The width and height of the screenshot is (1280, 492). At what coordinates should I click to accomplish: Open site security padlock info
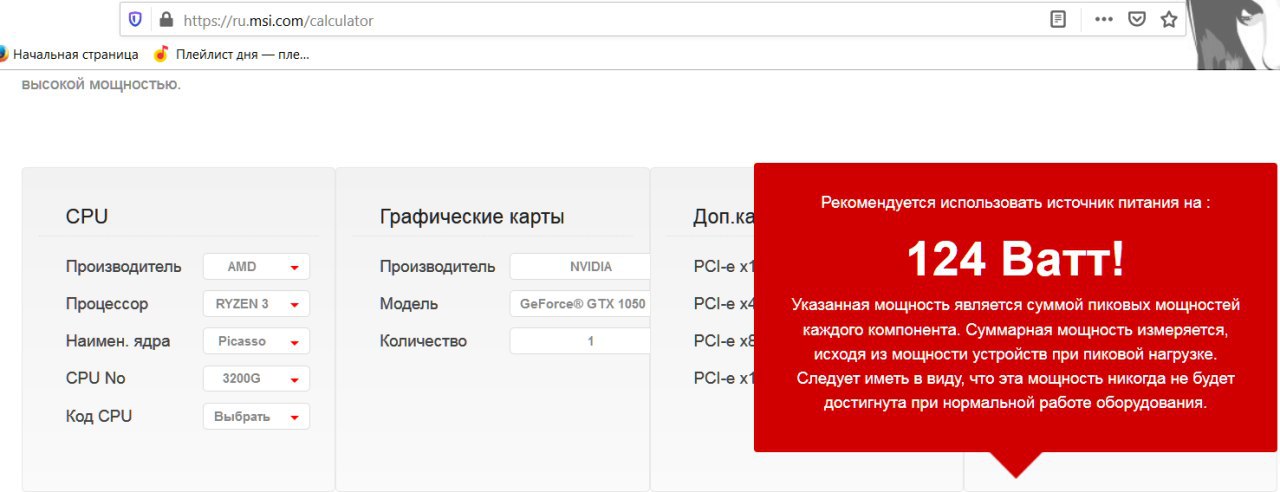point(166,19)
